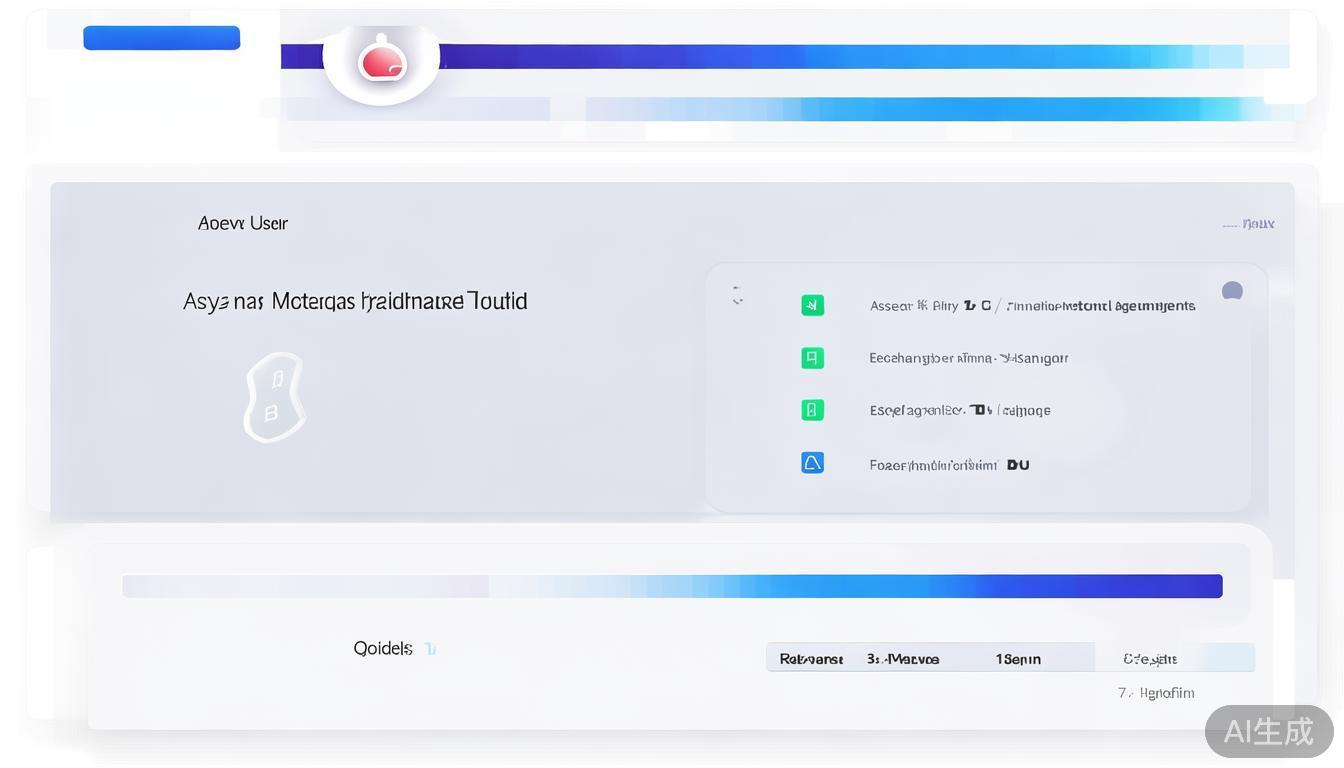Click small loading icon left of list
This screenshot has height=768, width=1344.
coord(737,295)
